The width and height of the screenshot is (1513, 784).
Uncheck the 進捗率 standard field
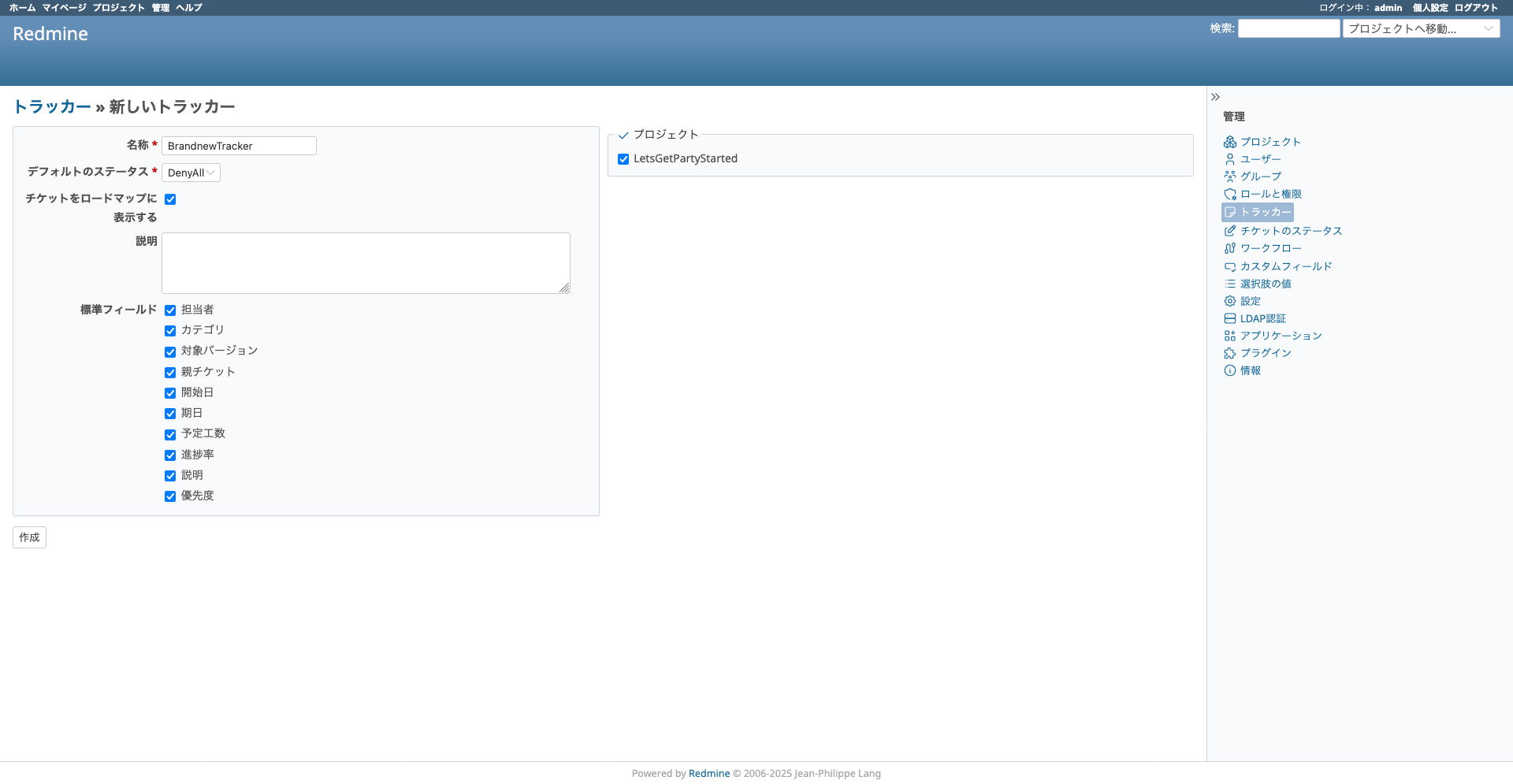pos(170,455)
